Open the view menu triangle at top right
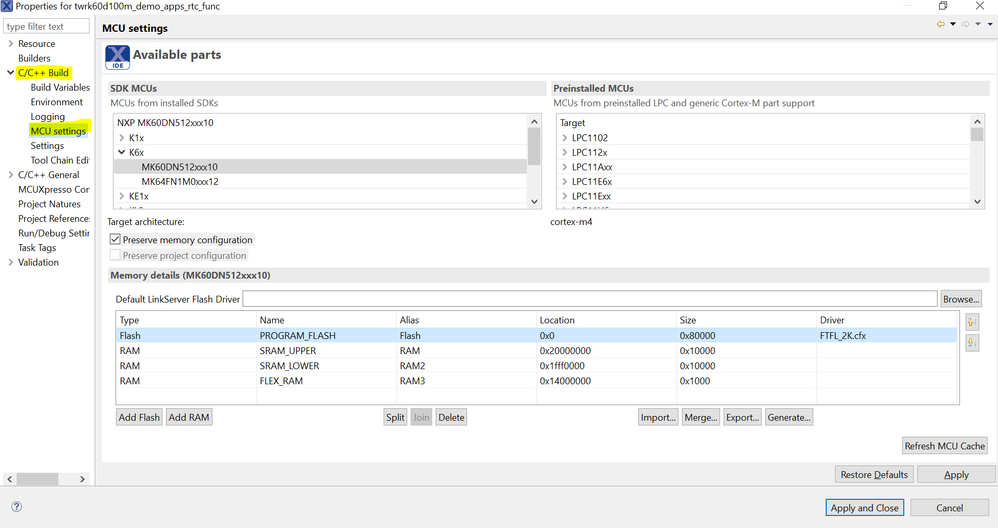 point(990,24)
